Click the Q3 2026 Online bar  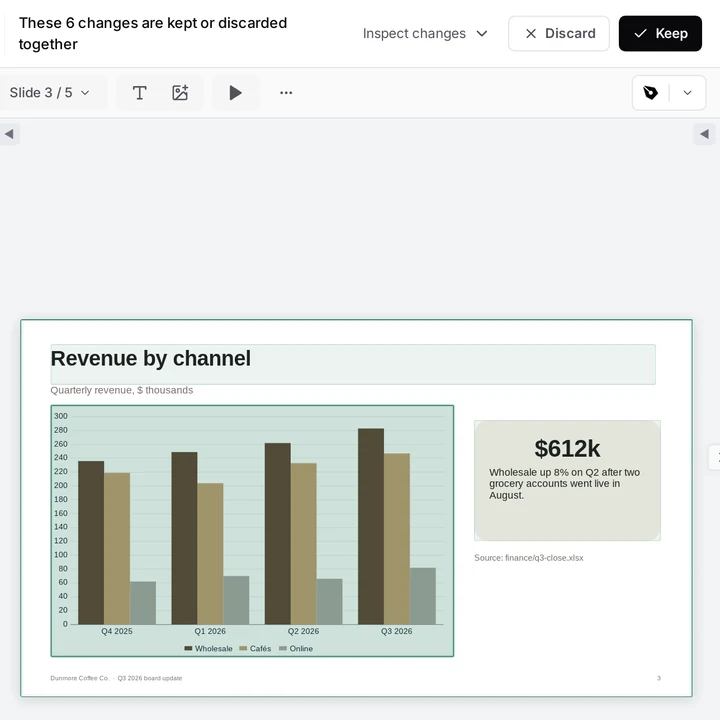click(423, 596)
